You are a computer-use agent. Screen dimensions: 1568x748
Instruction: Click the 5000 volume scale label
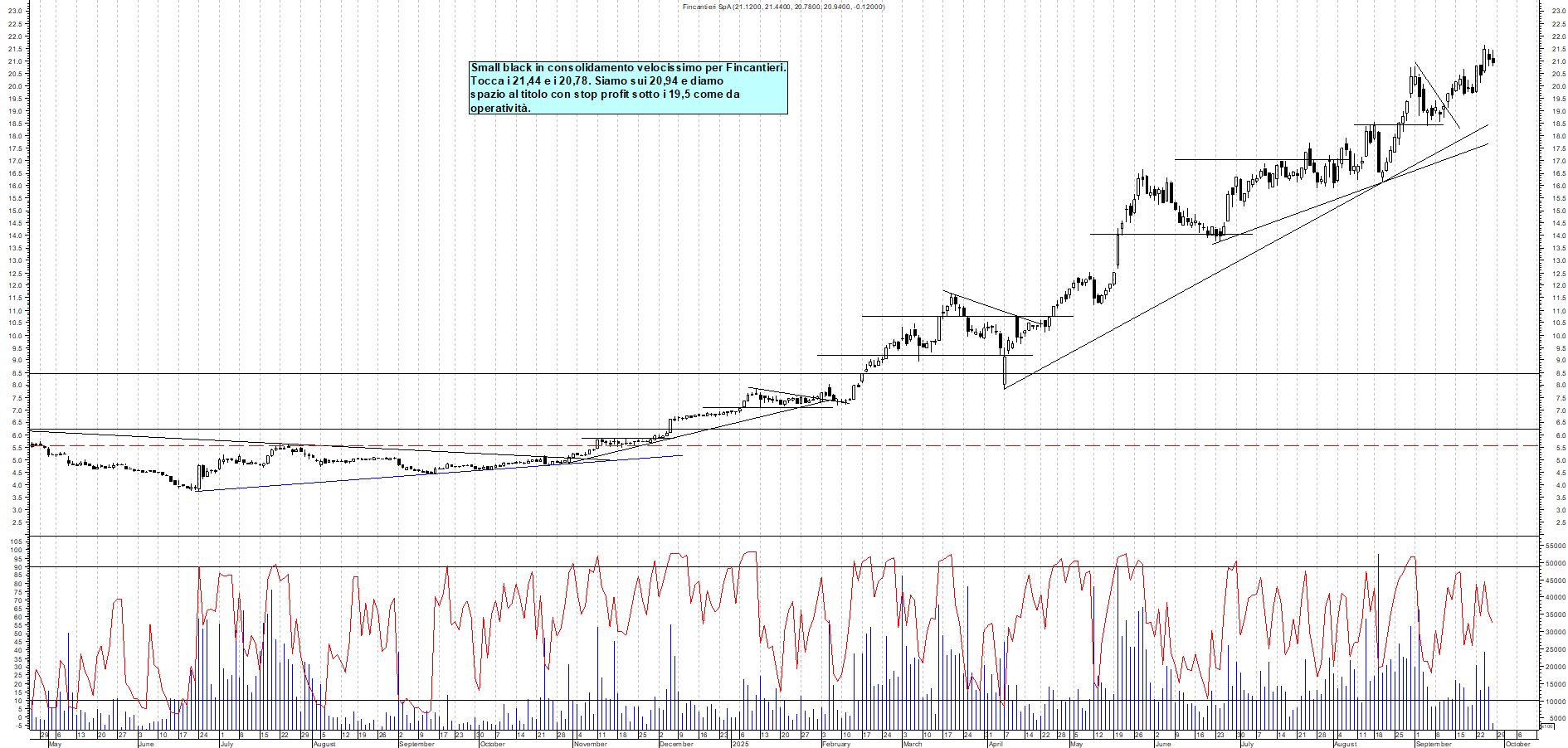click(x=1557, y=718)
